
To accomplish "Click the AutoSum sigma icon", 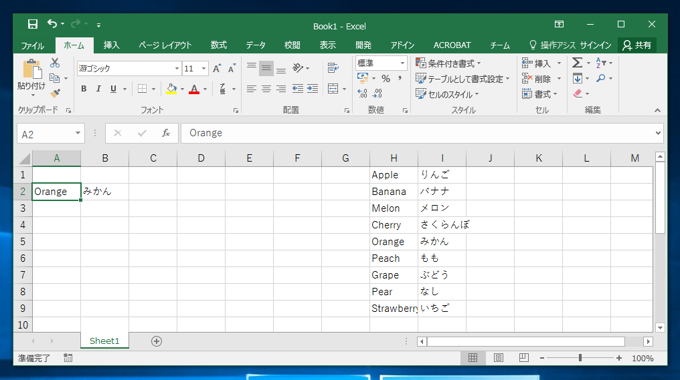I will point(577,63).
